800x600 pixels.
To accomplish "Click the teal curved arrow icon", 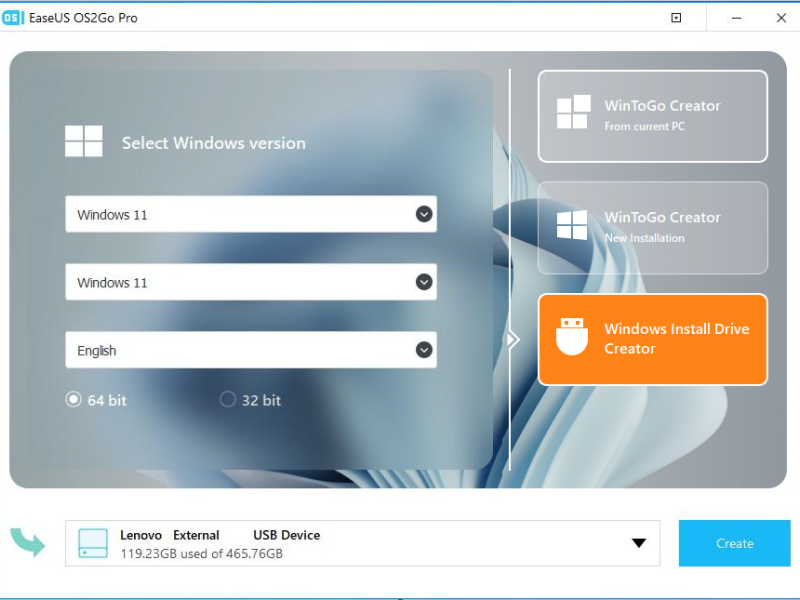I will [28, 541].
